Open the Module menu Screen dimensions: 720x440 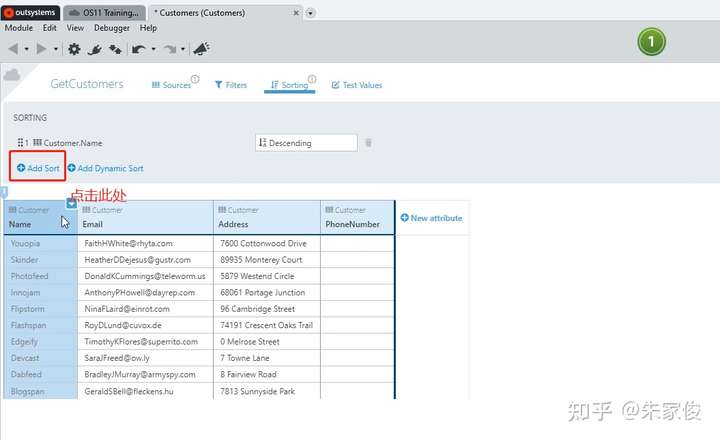tap(19, 28)
